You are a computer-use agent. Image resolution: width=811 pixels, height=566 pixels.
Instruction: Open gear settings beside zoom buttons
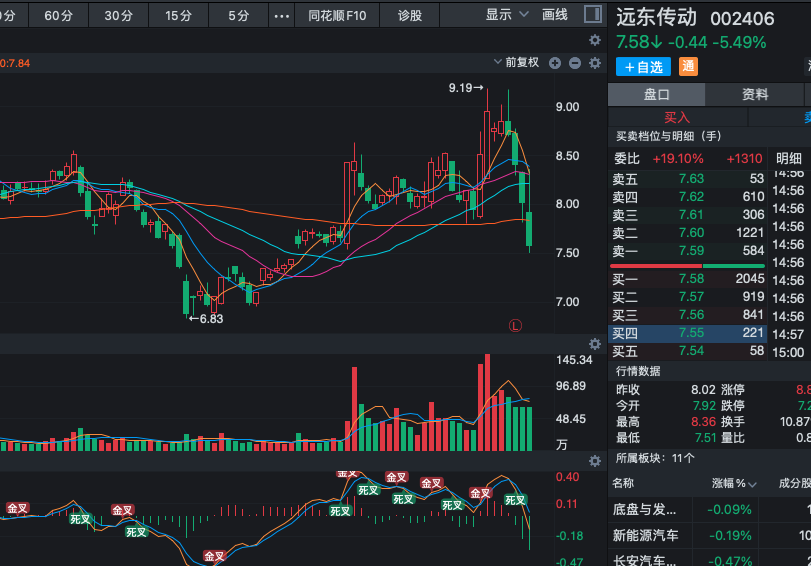click(x=595, y=63)
